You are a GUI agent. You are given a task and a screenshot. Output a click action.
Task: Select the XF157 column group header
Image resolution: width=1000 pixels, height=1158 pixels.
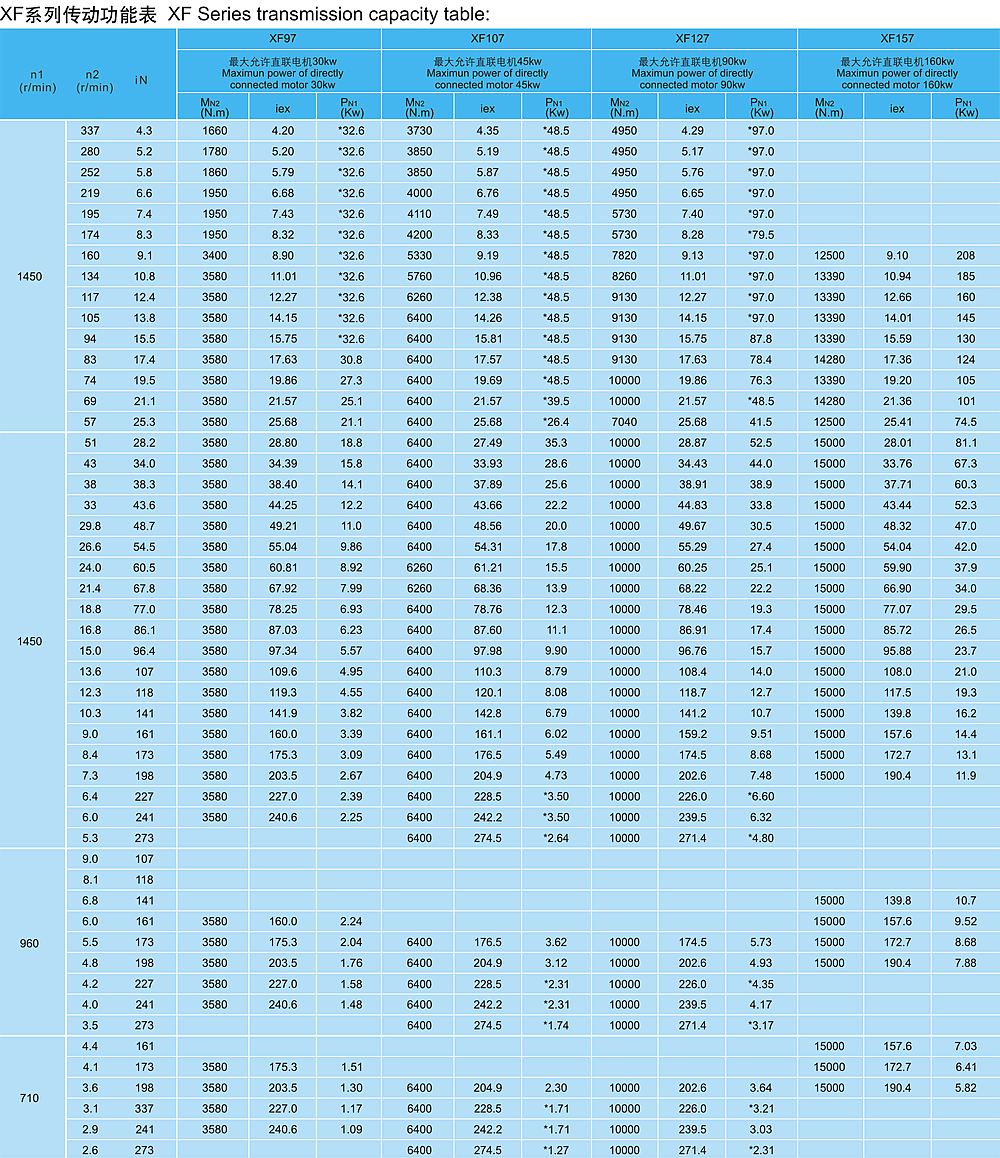(897, 39)
